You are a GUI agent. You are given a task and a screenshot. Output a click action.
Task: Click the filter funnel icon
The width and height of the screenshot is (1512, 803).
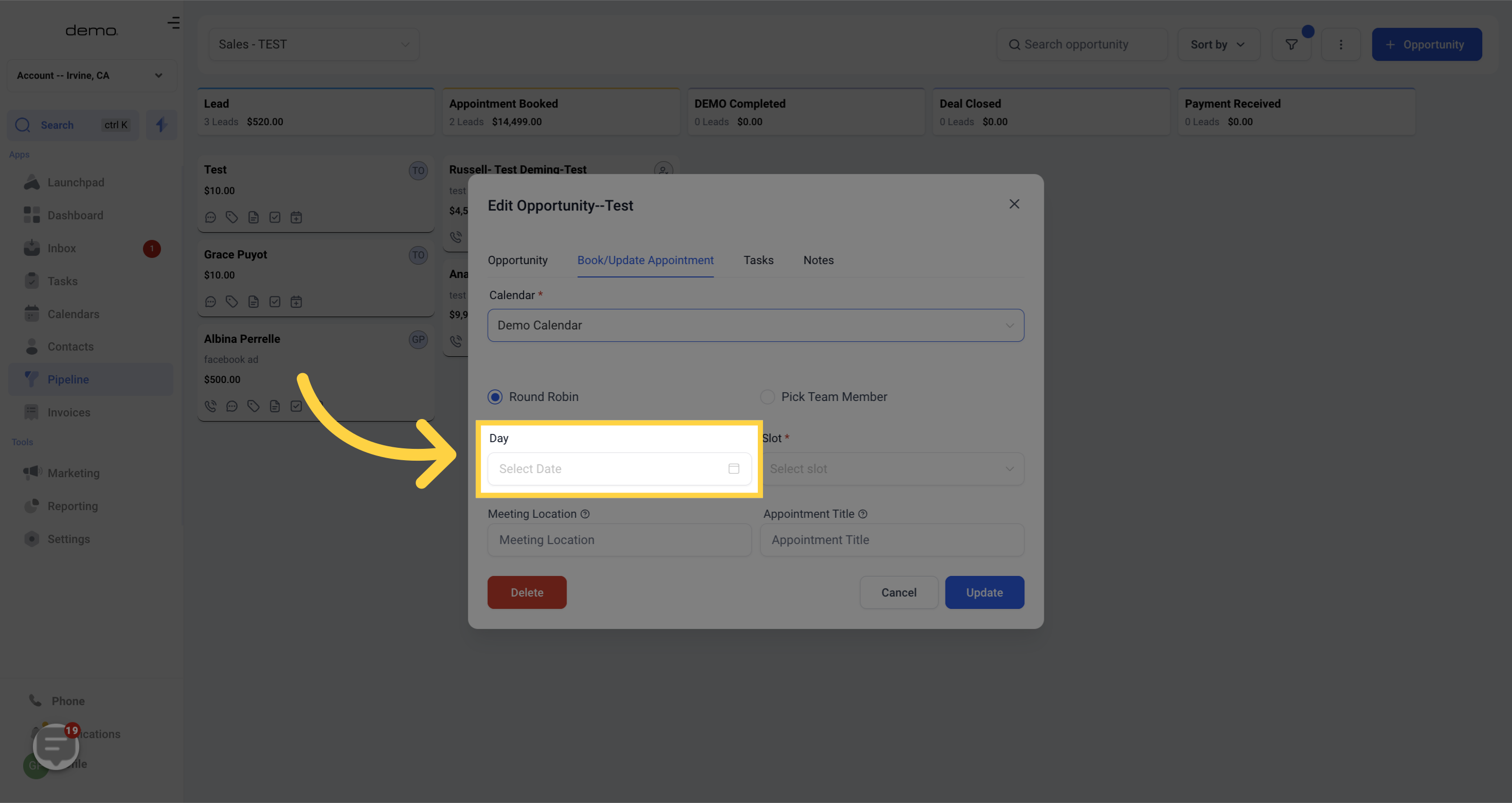click(1291, 45)
